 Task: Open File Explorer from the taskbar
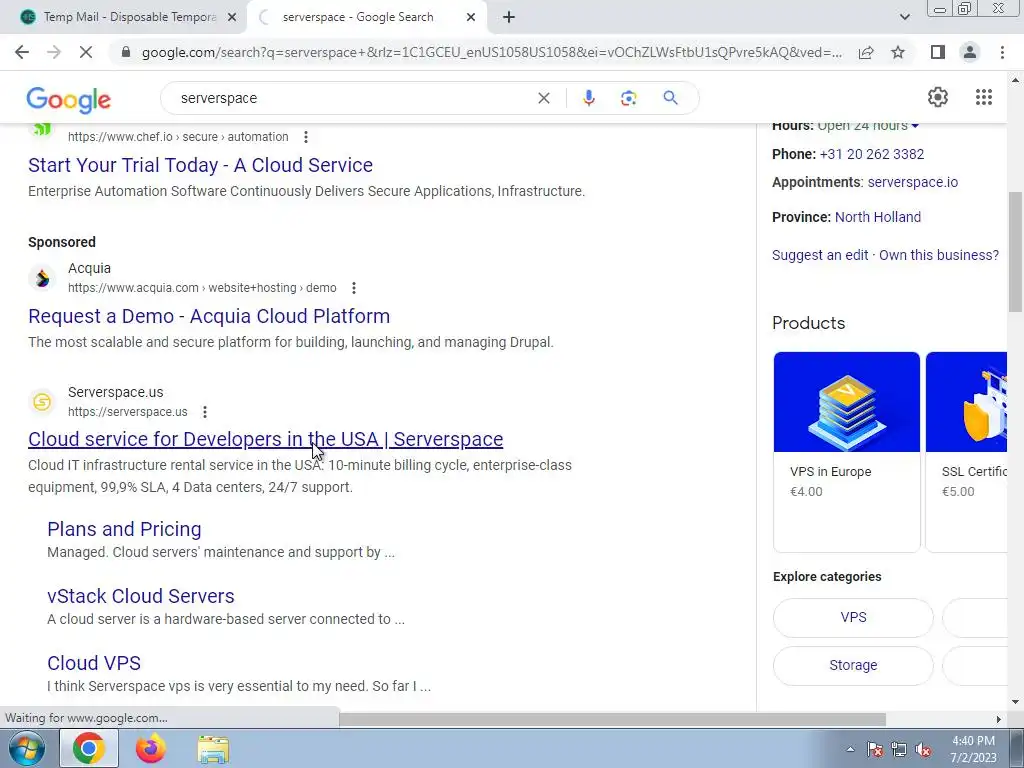[213, 748]
